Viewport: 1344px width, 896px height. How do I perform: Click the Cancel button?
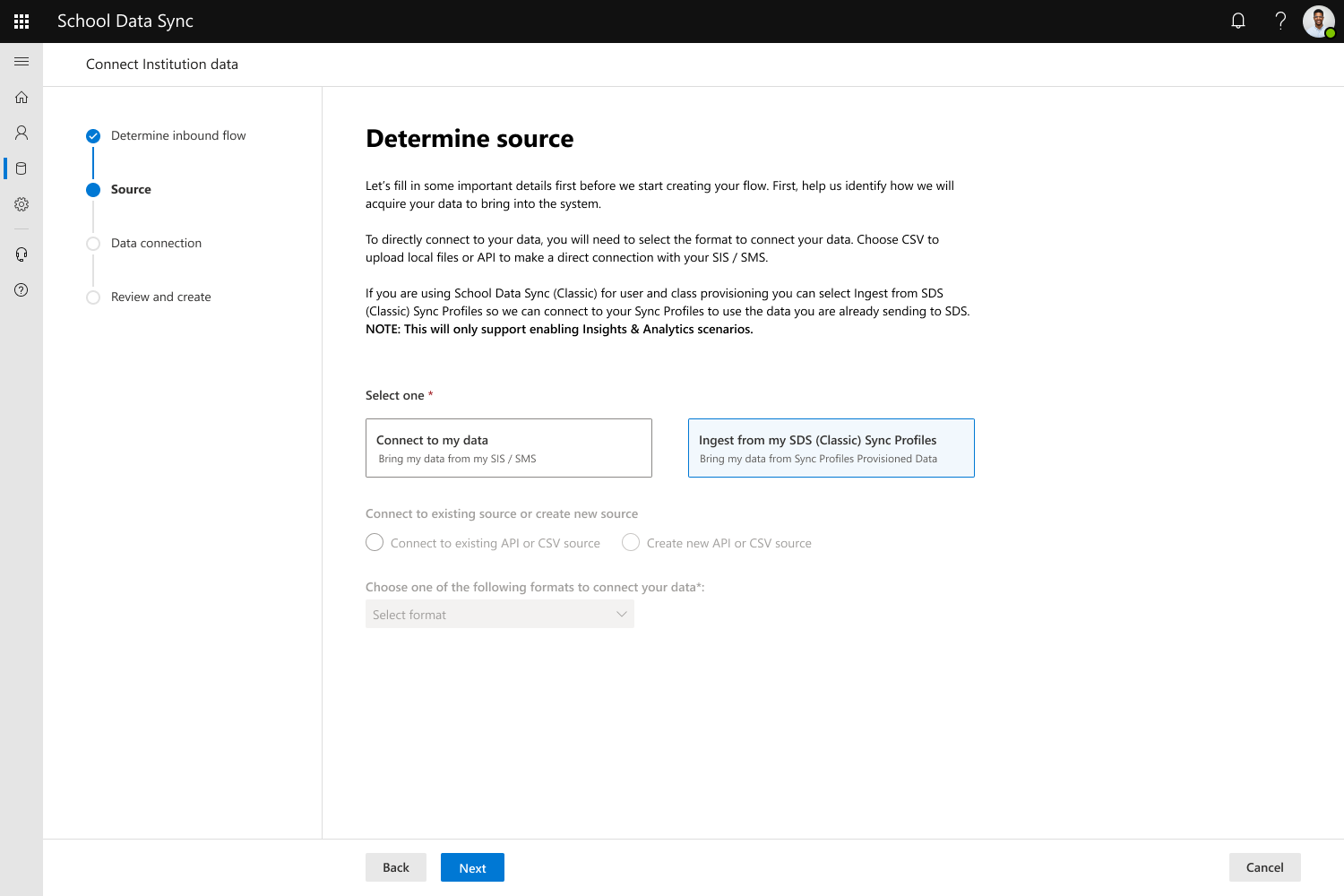tap(1265, 867)
